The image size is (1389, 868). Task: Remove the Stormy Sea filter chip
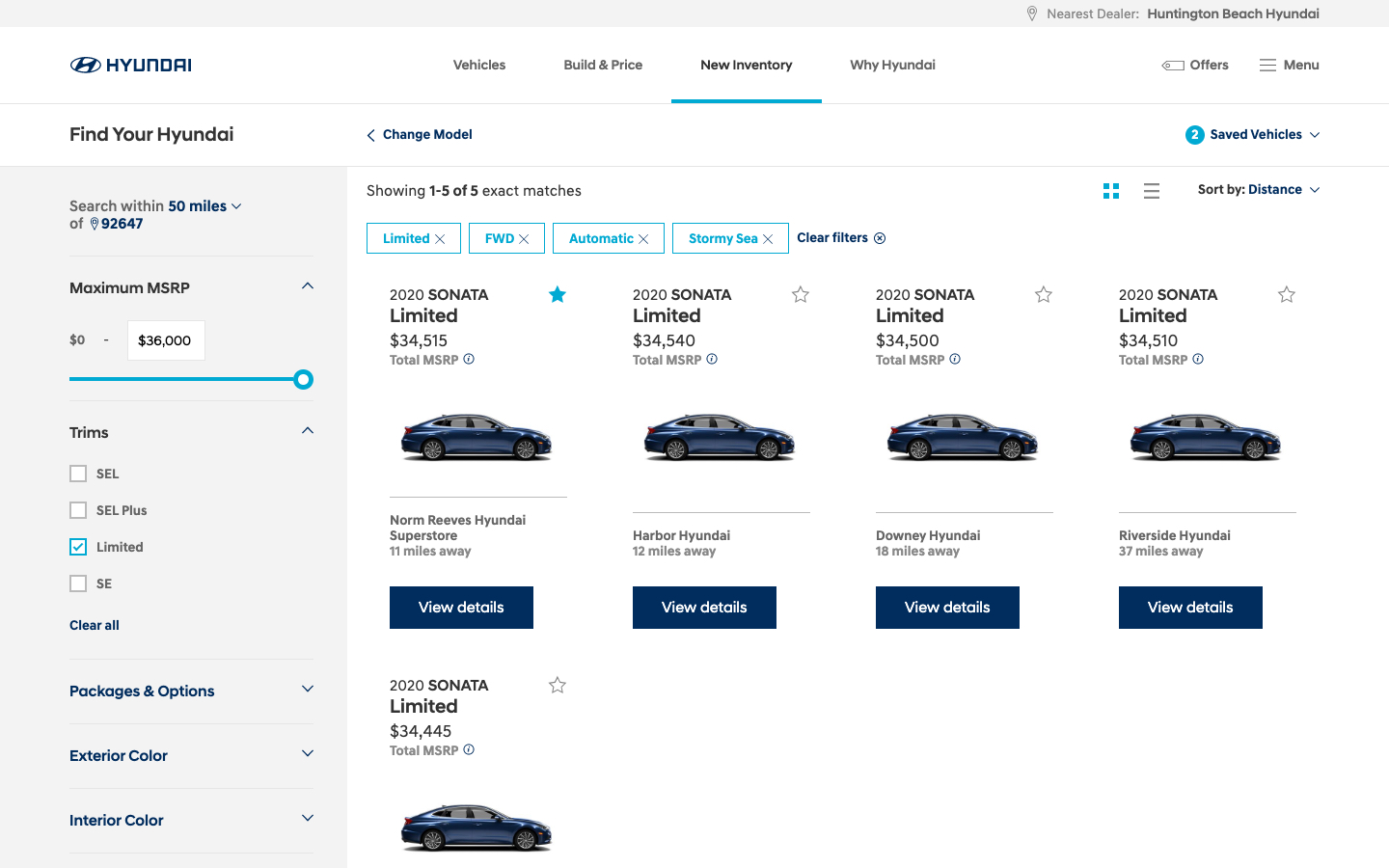click(x=768, y=239)
